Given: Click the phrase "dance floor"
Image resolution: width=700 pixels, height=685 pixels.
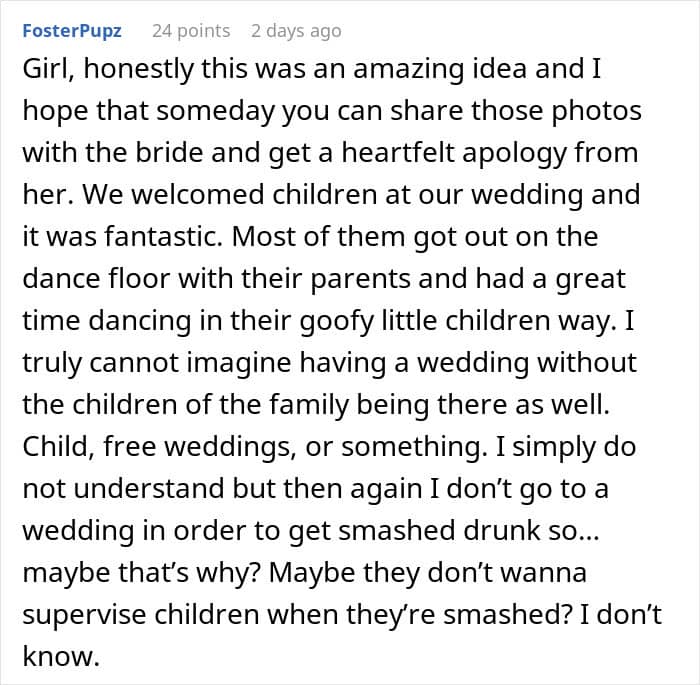Looking at the screenshot, I should (x=95, y=279).
